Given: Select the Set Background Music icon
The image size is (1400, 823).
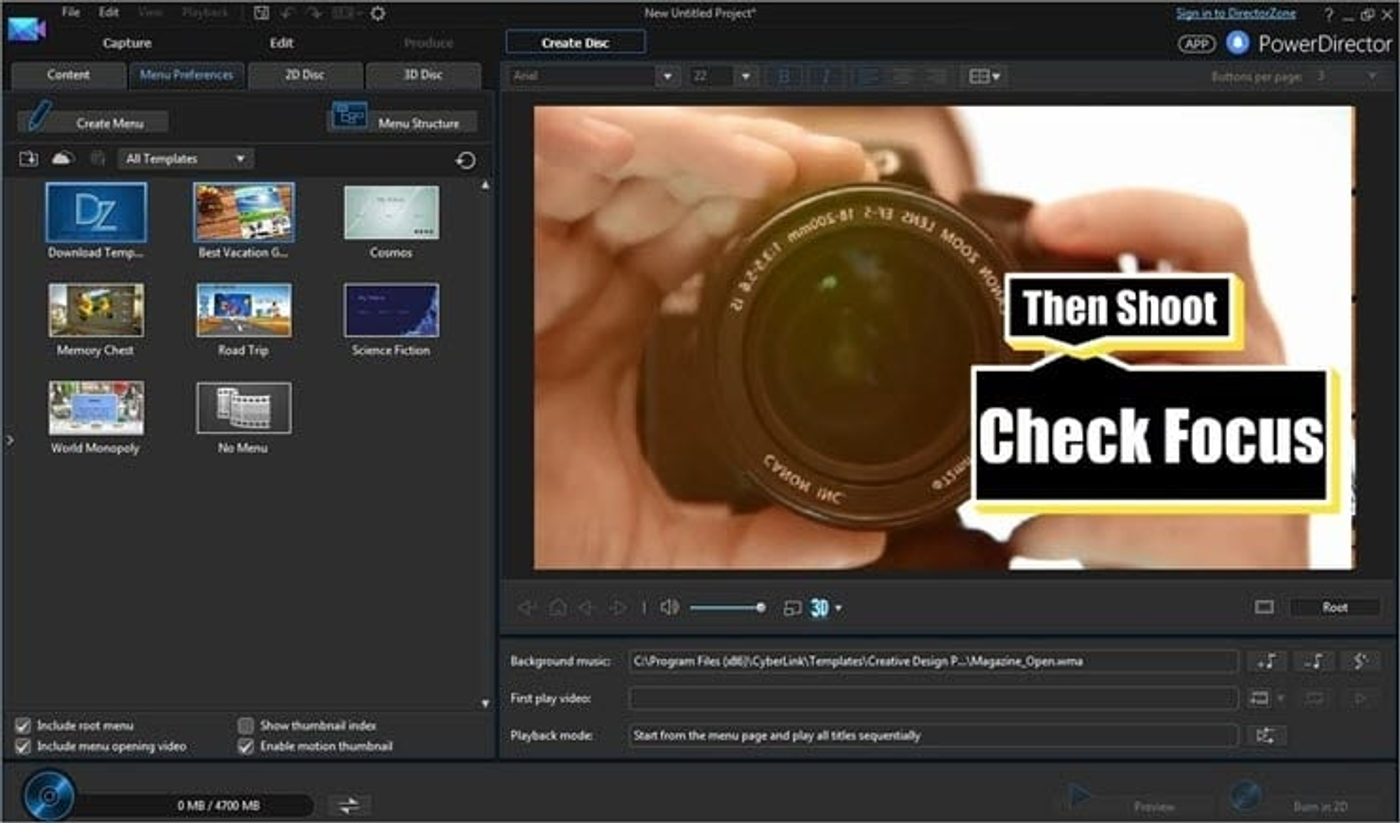Looking at the screenshot, I should [x=1265, y=661].
